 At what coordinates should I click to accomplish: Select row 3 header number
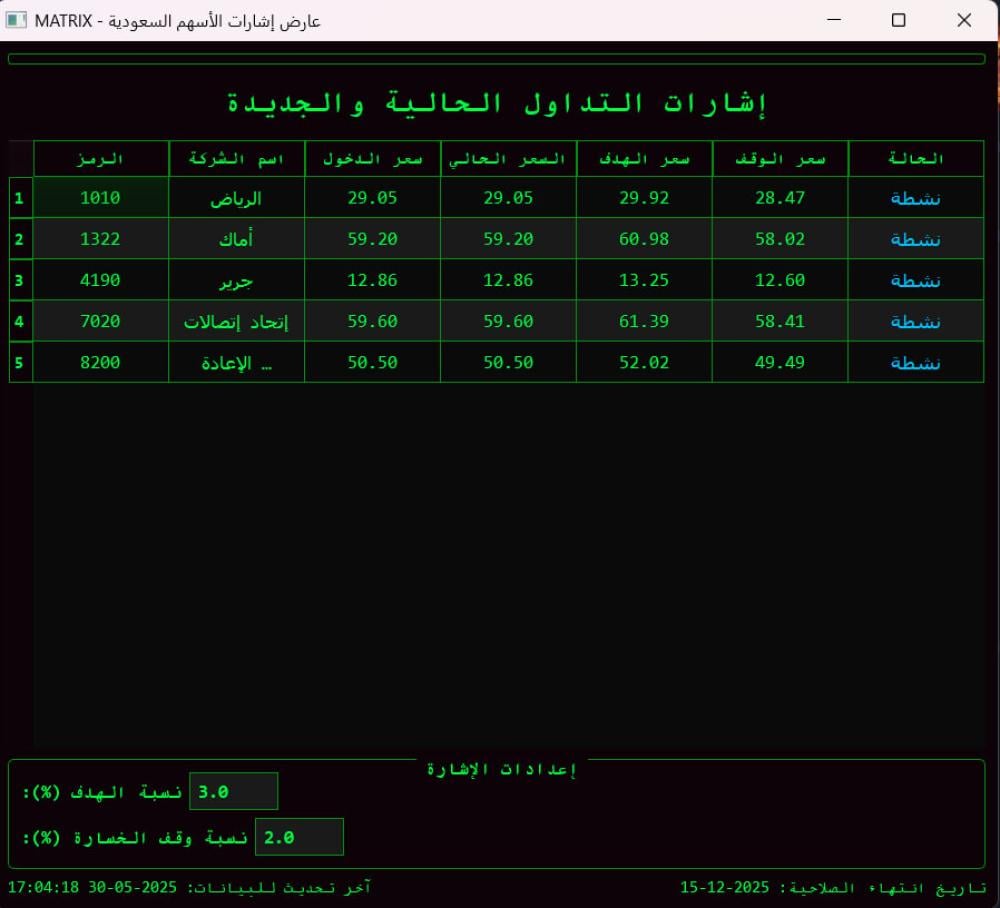point(20,280)
